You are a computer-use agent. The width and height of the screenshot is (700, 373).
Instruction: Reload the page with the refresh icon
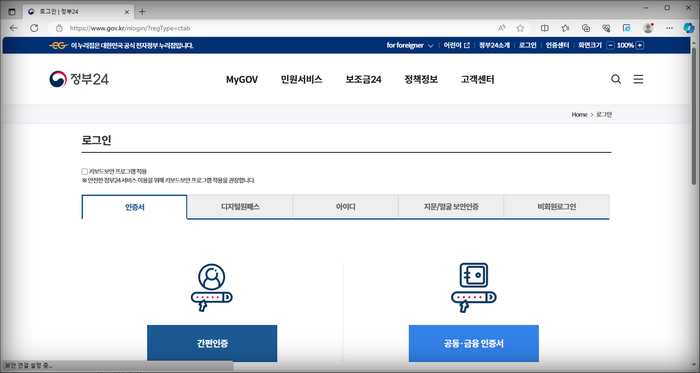coord(34,28)
